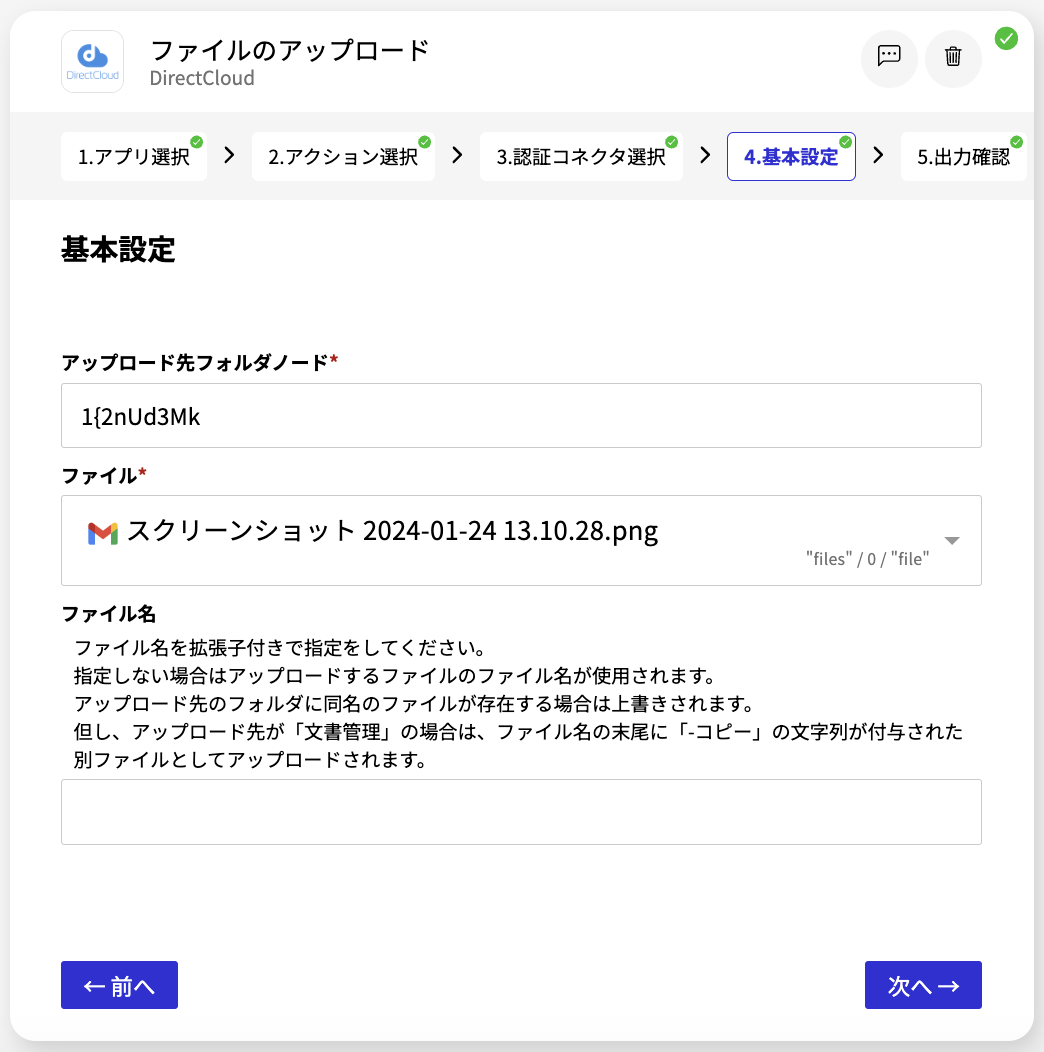Click the ファイルのアップロード title text

290,50
